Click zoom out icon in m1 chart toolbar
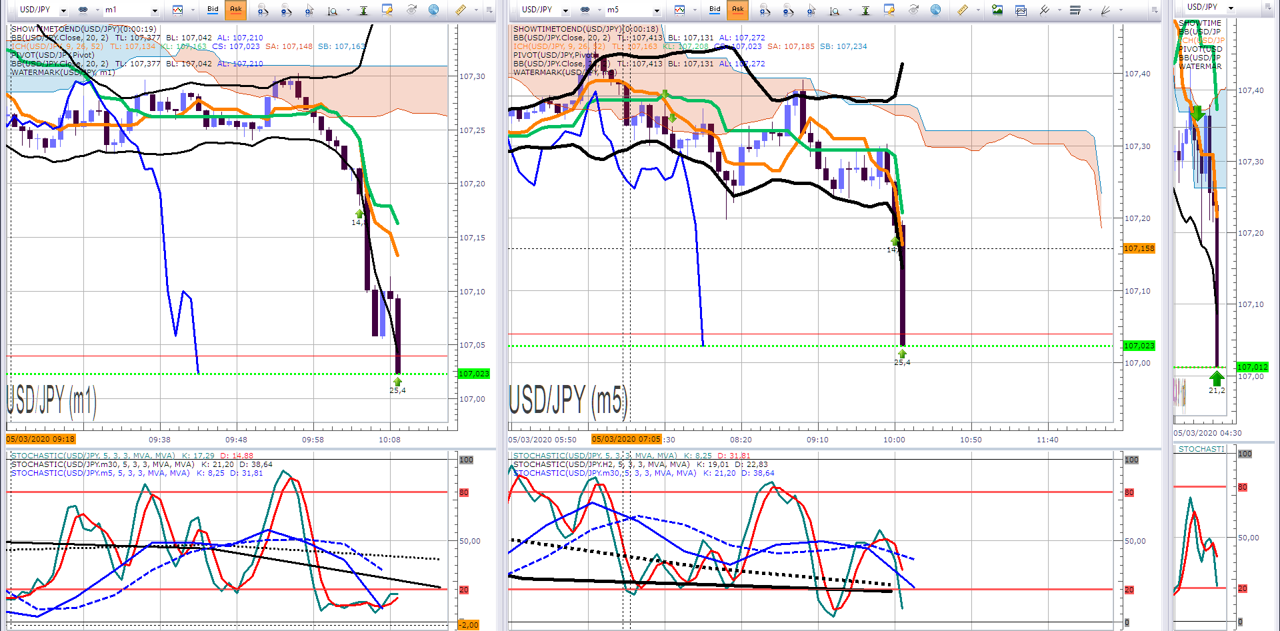Viewport: 1280px width, 631px height. [x=286, y=9]
